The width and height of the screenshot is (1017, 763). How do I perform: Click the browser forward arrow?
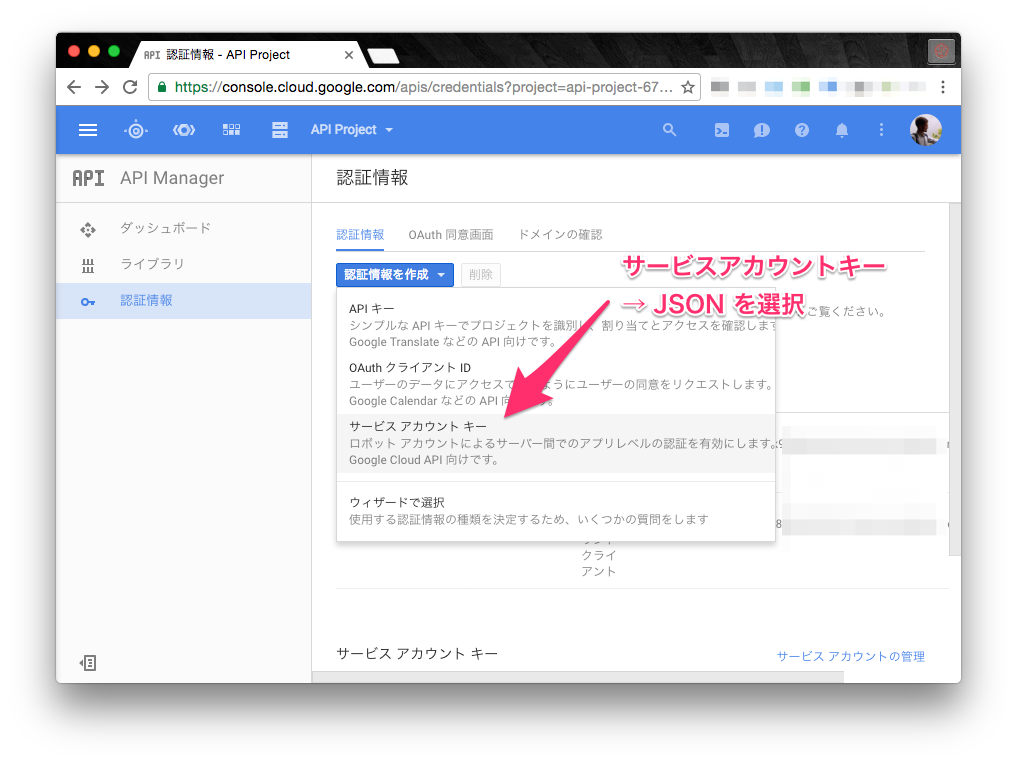click(102, 87)
